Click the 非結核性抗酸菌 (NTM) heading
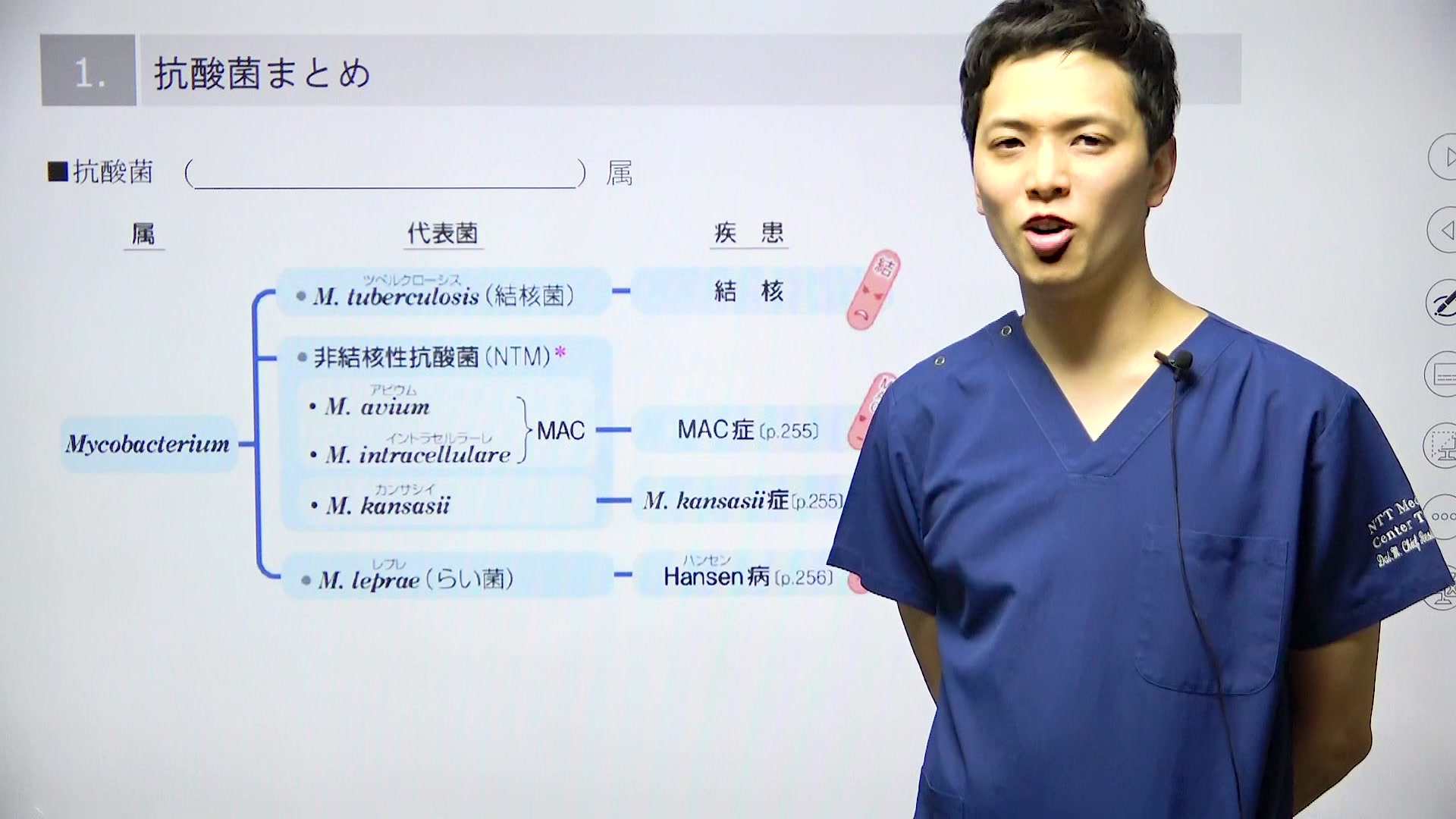 click(x=432, y=356)
